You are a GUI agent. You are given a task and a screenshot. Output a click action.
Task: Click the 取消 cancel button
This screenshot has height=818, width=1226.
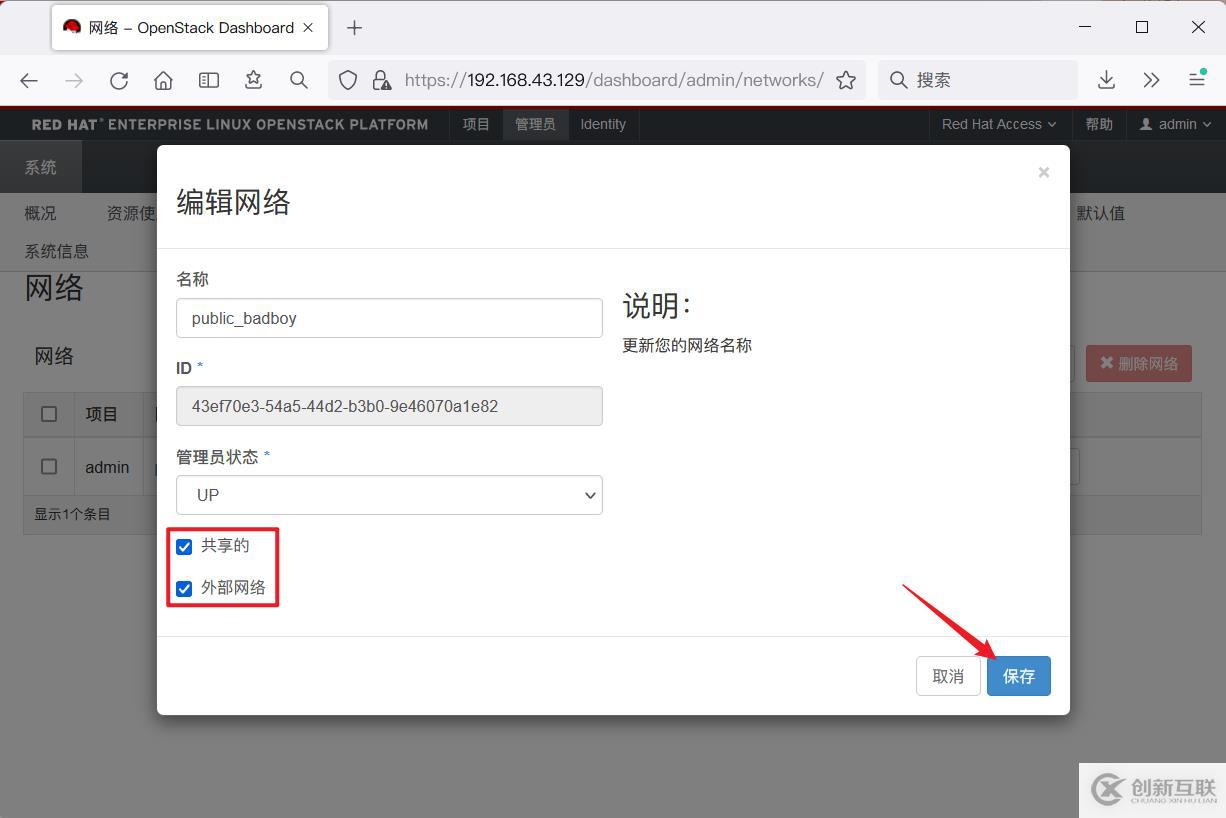click(948, 676)
